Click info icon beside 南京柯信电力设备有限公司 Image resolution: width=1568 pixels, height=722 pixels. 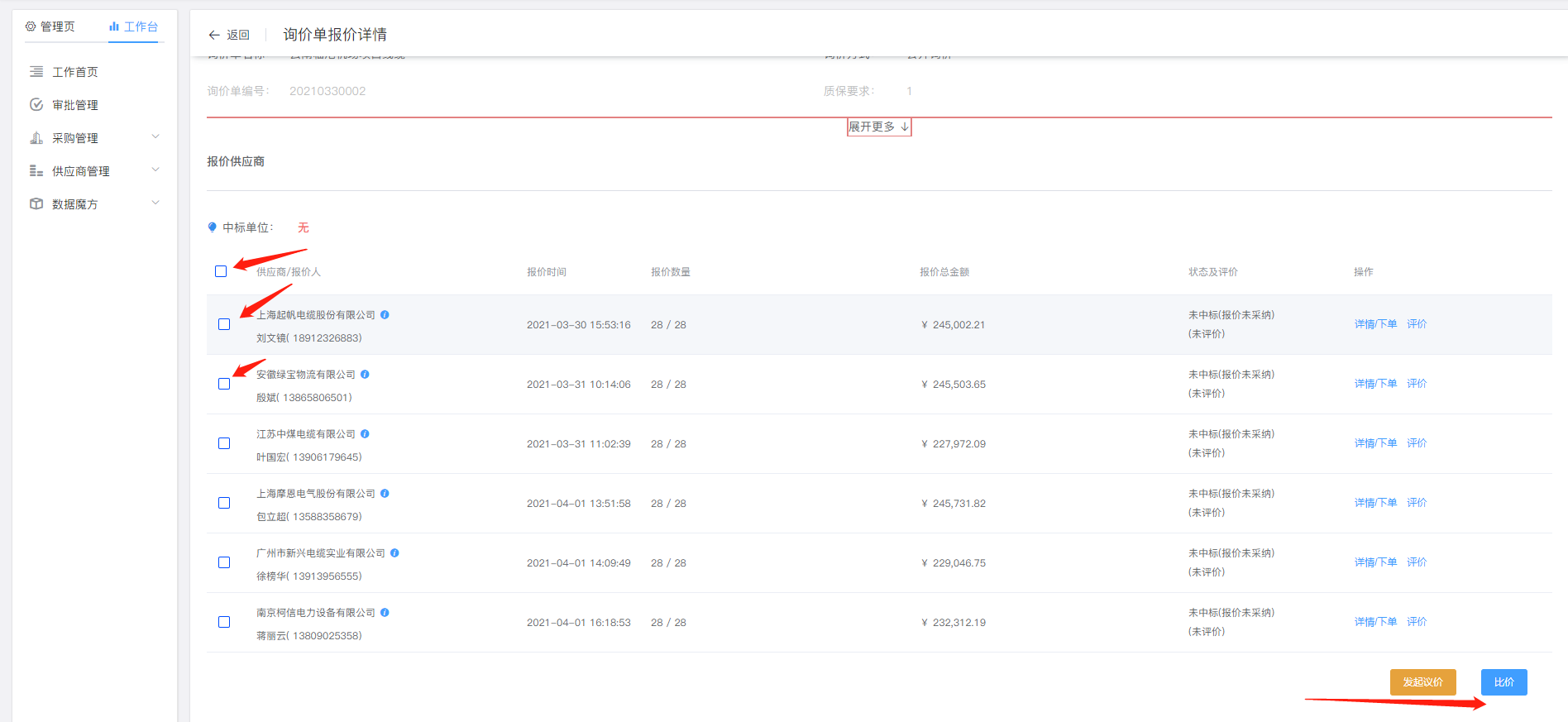click(385, 613)
